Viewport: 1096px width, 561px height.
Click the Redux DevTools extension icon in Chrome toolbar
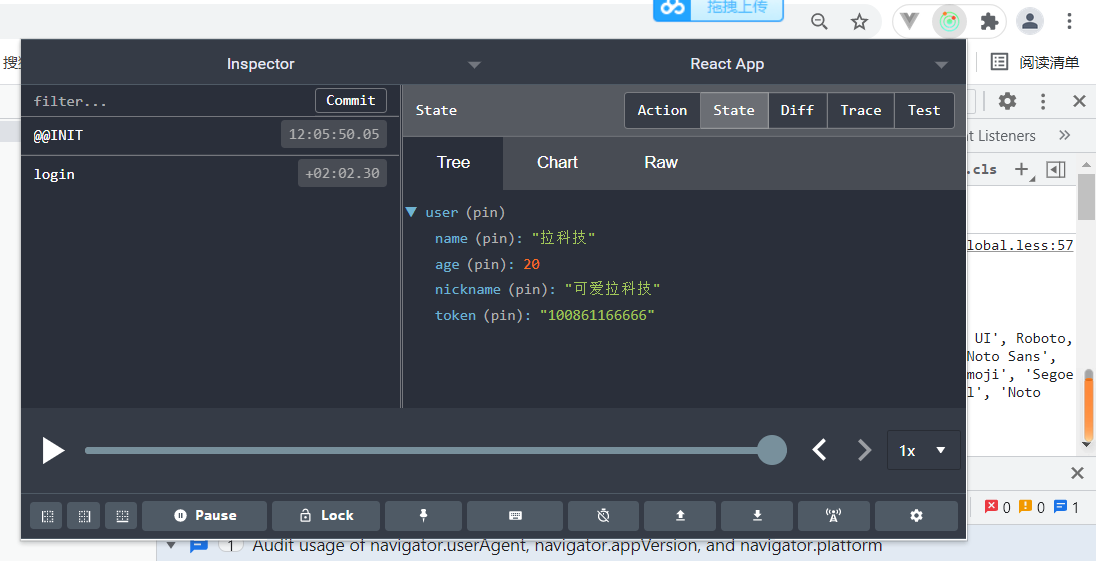pos(949,22)
